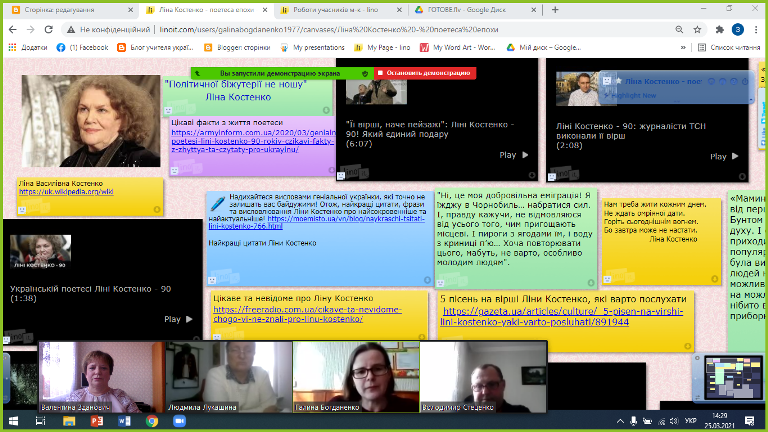The height and width of the screenshot is (432, 768).
Task: Open Zoom from the taskbar
Action: click(x=179, y=421)
